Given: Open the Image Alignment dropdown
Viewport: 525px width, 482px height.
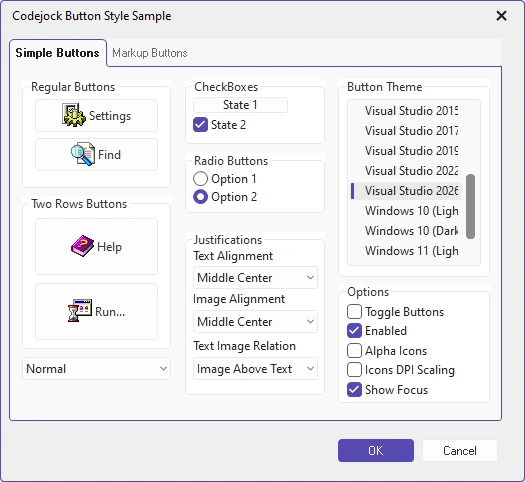Looking at the screenshot, I should click(255, 321).
